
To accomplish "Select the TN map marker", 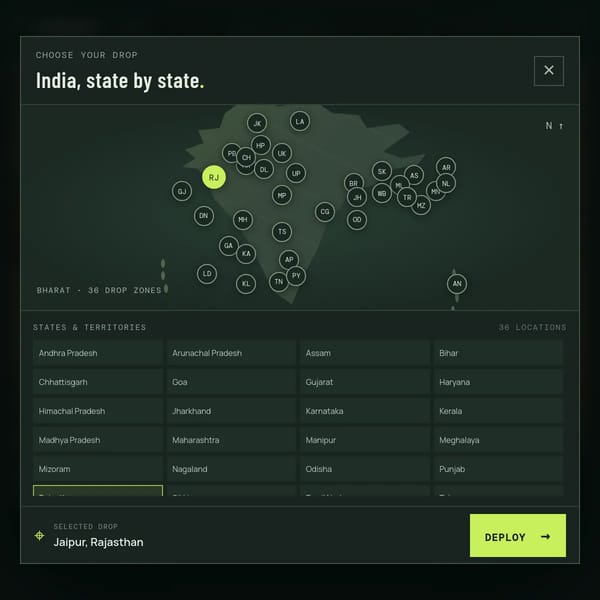I will point(279,282).
